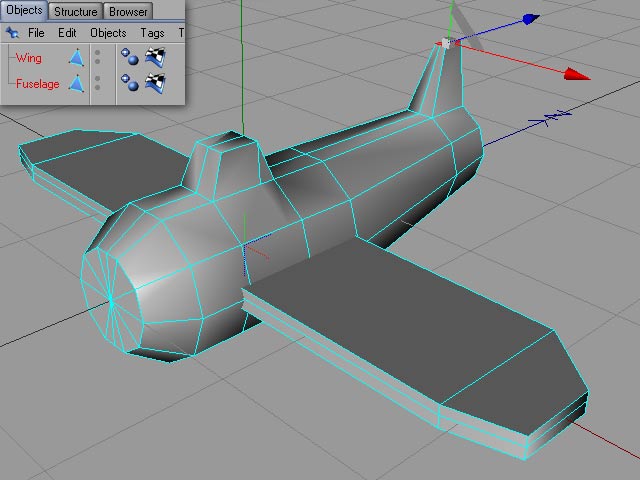Viewport: 640px width, 480px height.
Task: Click the selected point at axis origin on tail
Action: [x=446, y=43]
